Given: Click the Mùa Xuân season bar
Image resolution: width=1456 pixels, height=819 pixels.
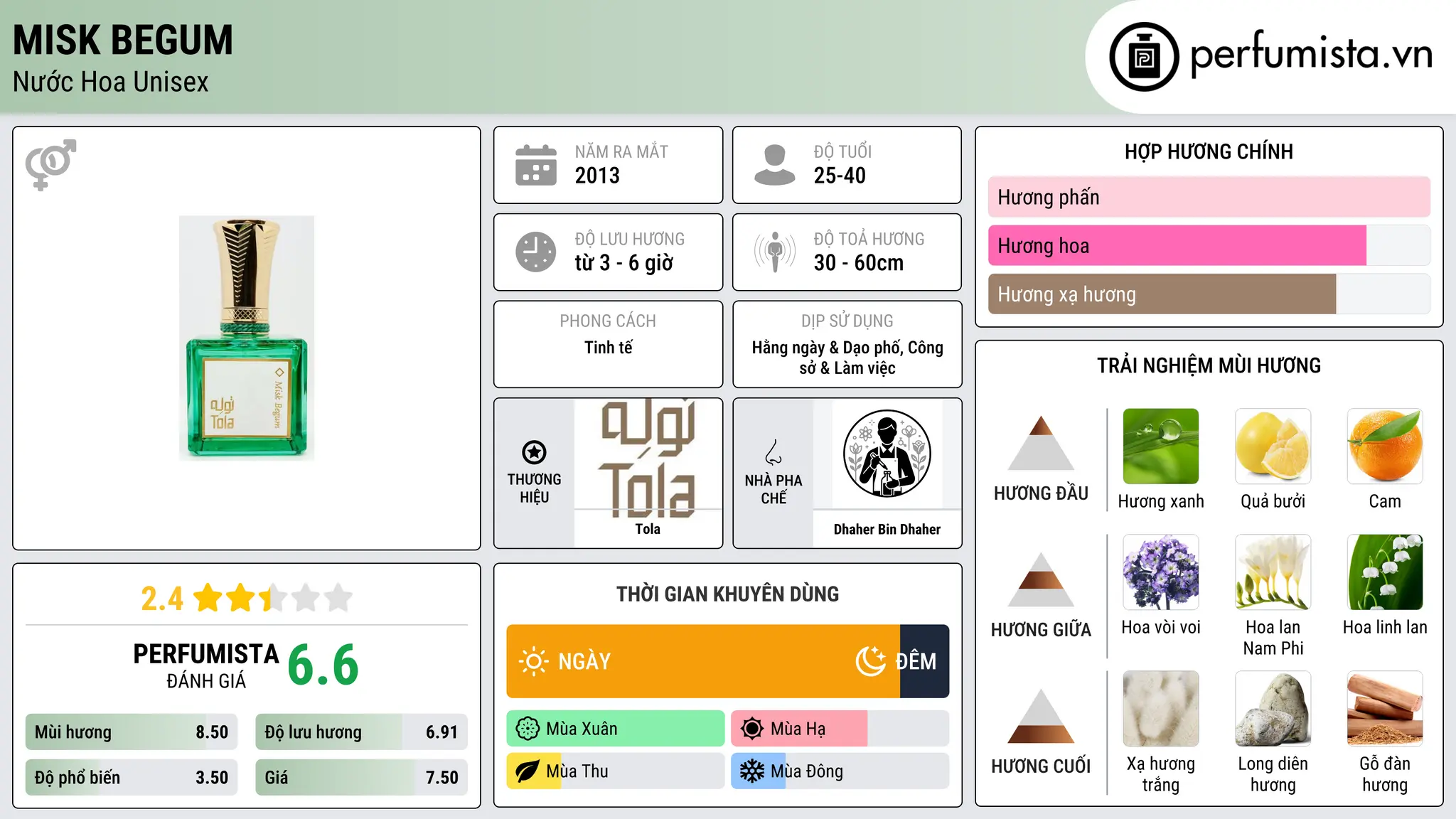Looking at the screenshot, I should 616,729.
